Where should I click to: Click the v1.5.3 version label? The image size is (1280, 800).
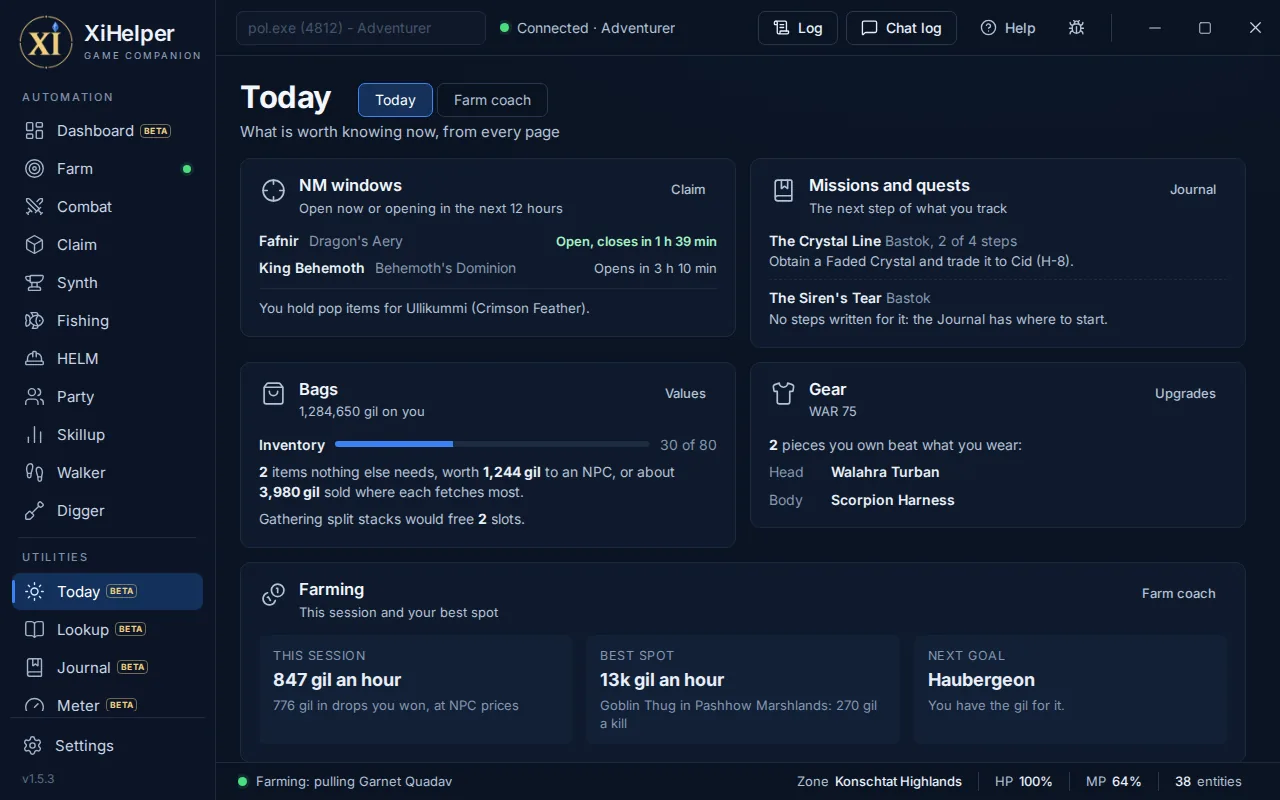38,778
